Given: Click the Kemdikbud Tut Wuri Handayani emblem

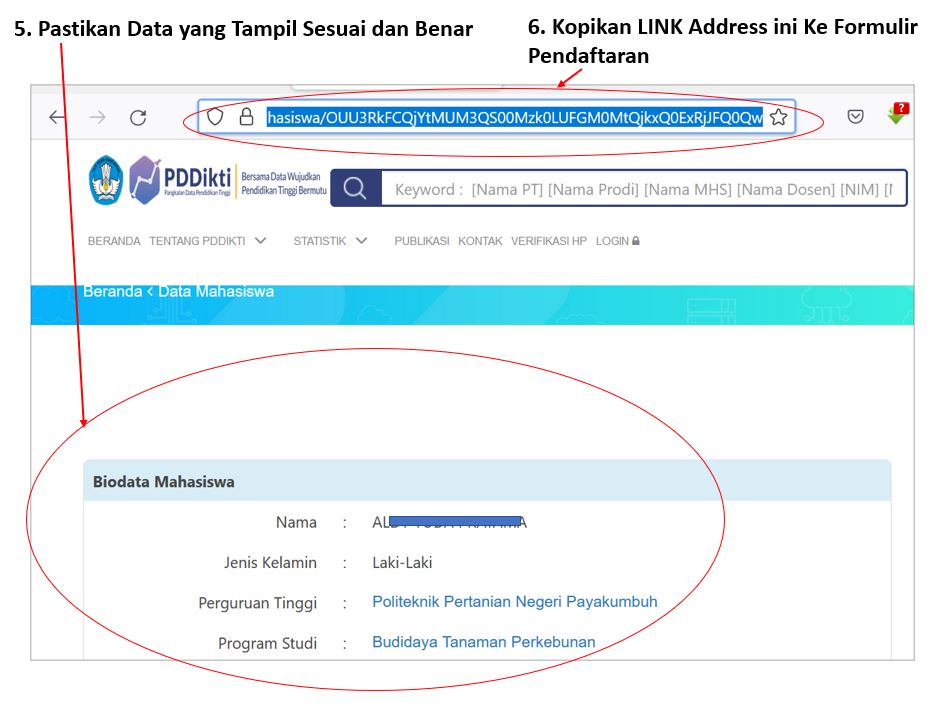Looking at the screenshot, I should (x=106, y=180).
